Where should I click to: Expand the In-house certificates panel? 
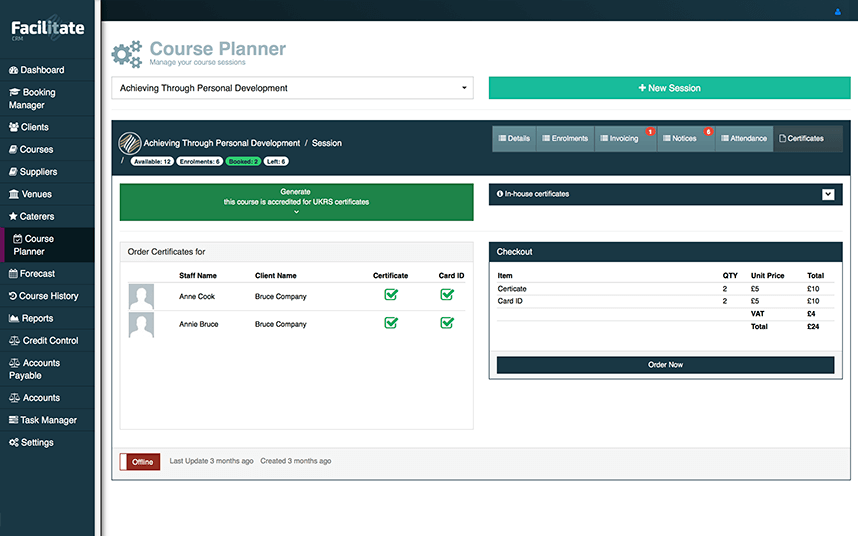[x=828, y=194]
